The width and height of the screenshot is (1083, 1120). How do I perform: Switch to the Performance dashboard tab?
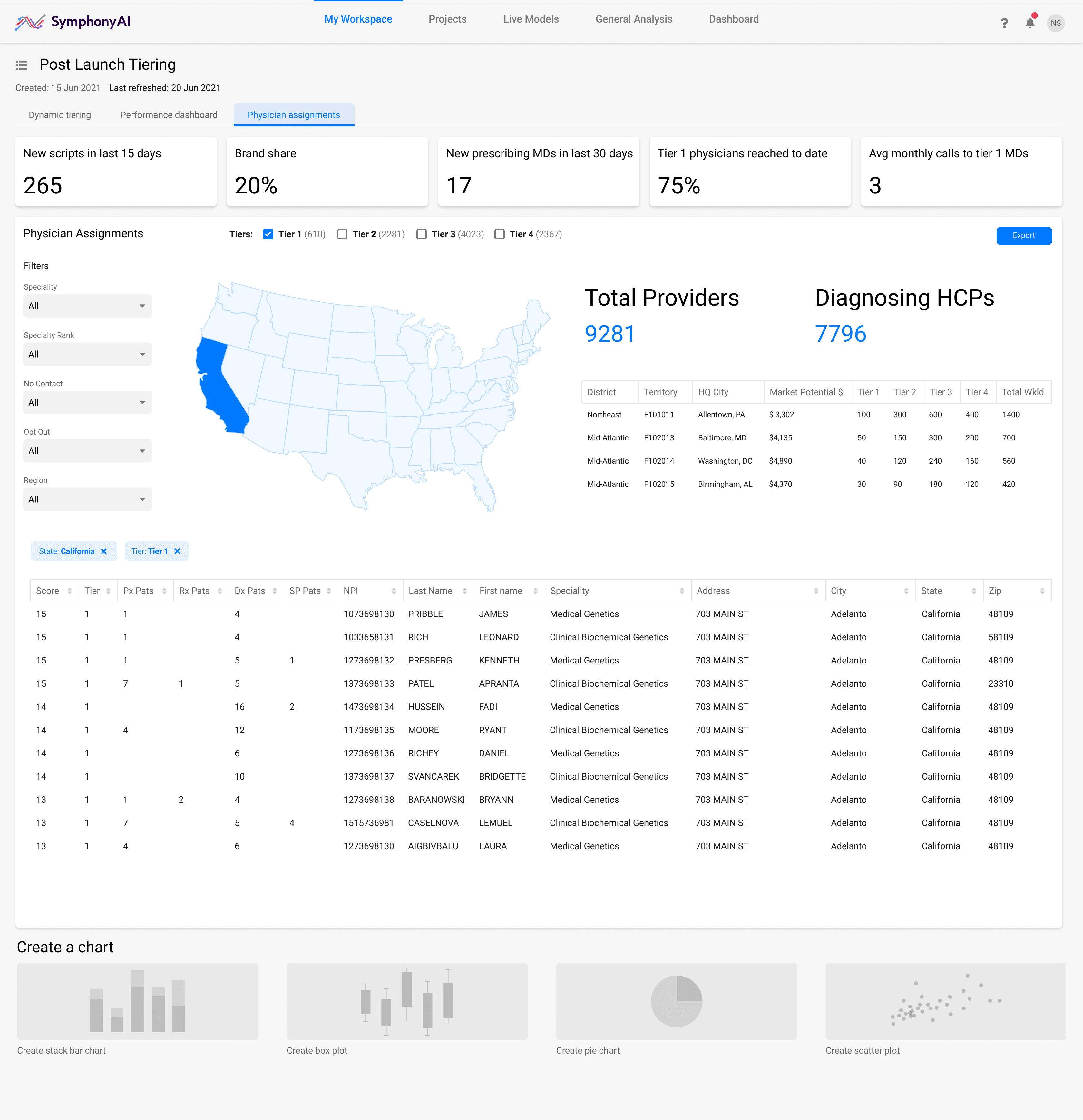click(x=169, y=115)
